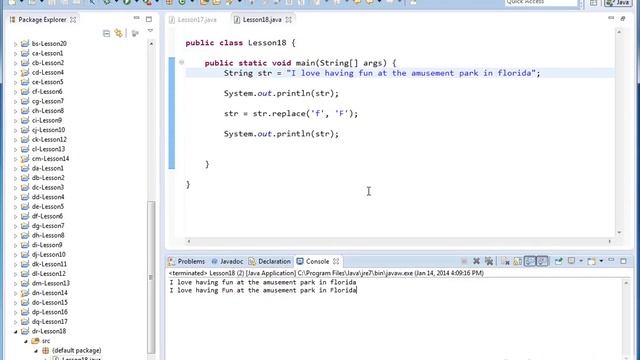The width and height of the screenshot is (640, 360).
Task: Select the dn-Lesson14 project
Action: 49,293
